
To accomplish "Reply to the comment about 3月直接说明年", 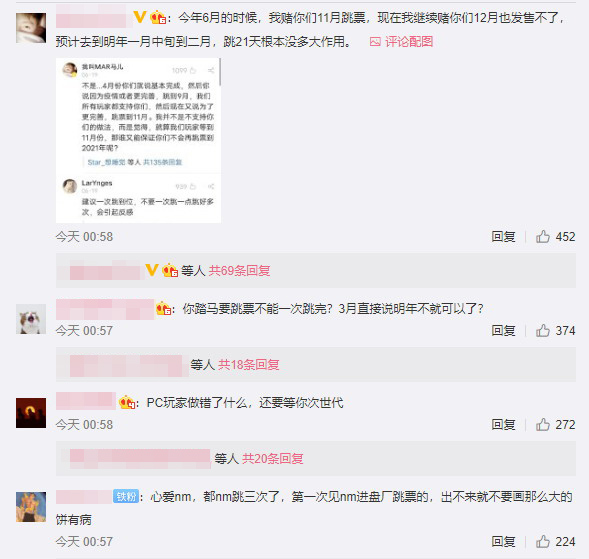I will coord(503,331).
